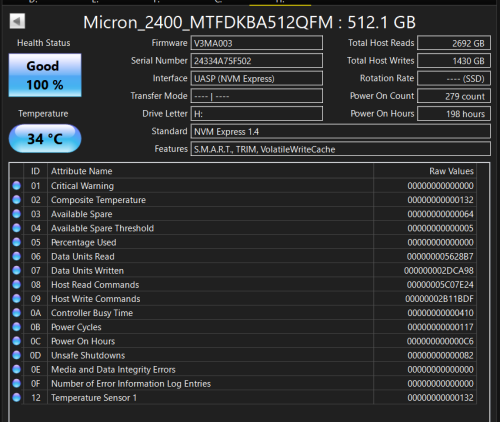
Task: Select the Data Units Read attribute name
Action: click(x=83, y=256)
